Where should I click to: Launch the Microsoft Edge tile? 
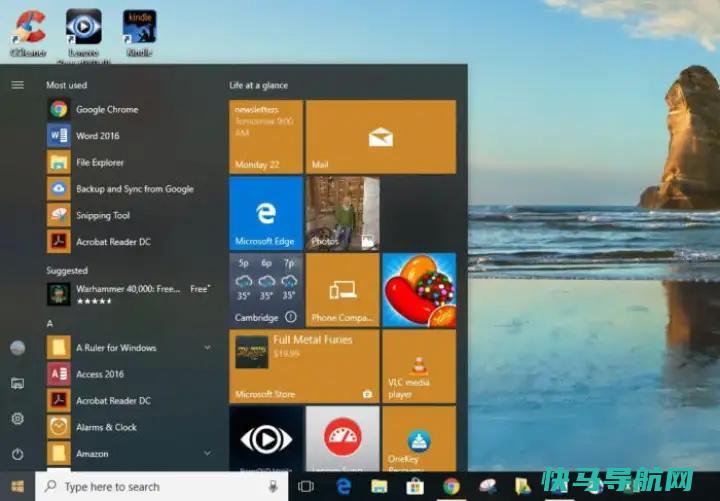pyautogui.click(x=266, y=214)
